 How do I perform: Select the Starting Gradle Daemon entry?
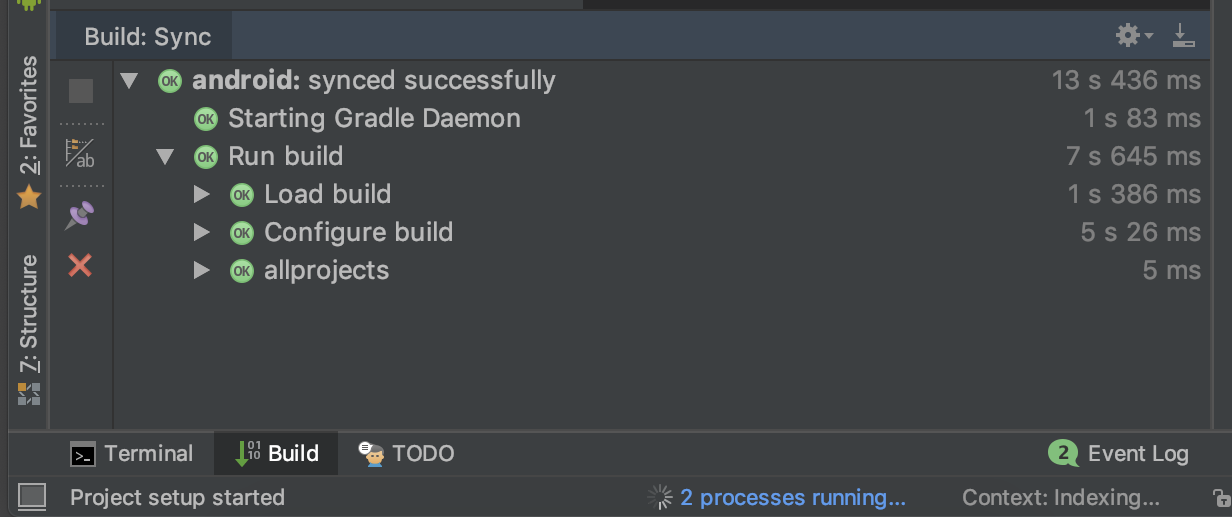(374, 118)
